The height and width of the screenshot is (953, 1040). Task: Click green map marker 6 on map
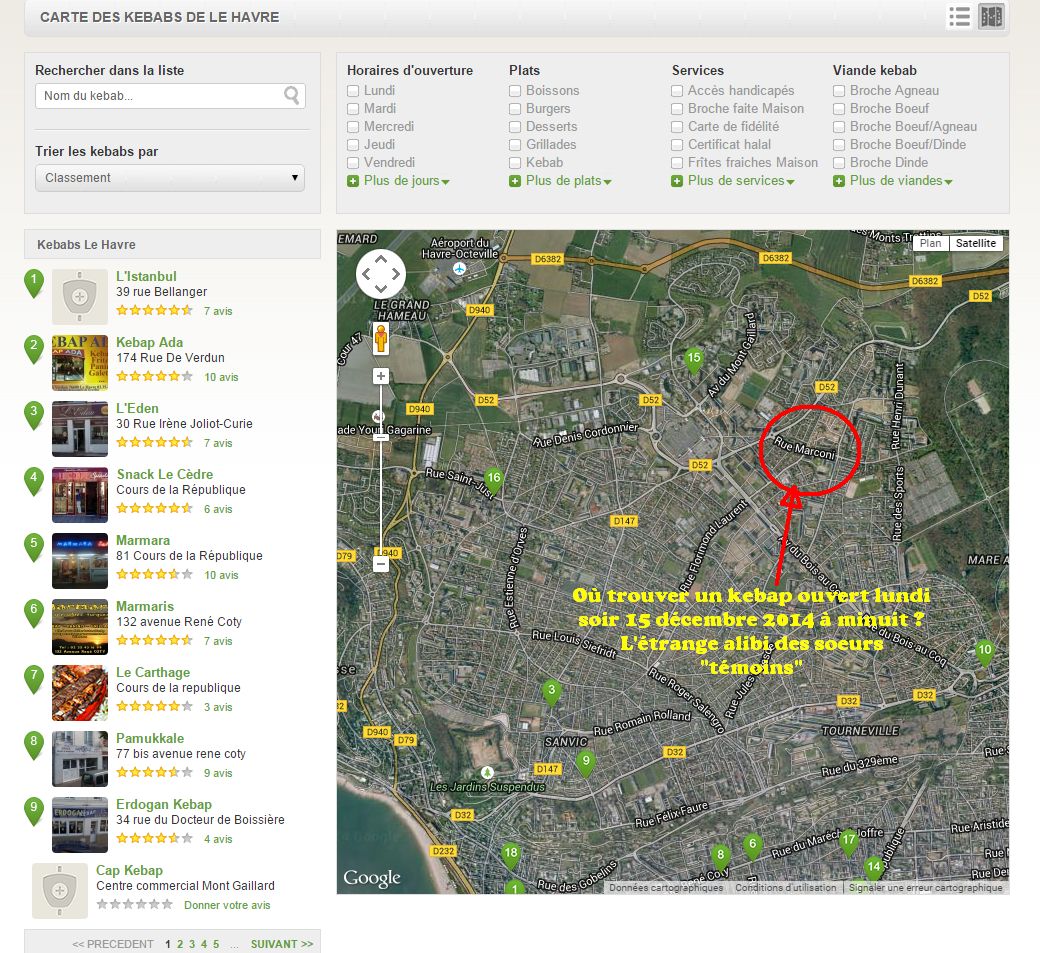[x=751, y=847]
